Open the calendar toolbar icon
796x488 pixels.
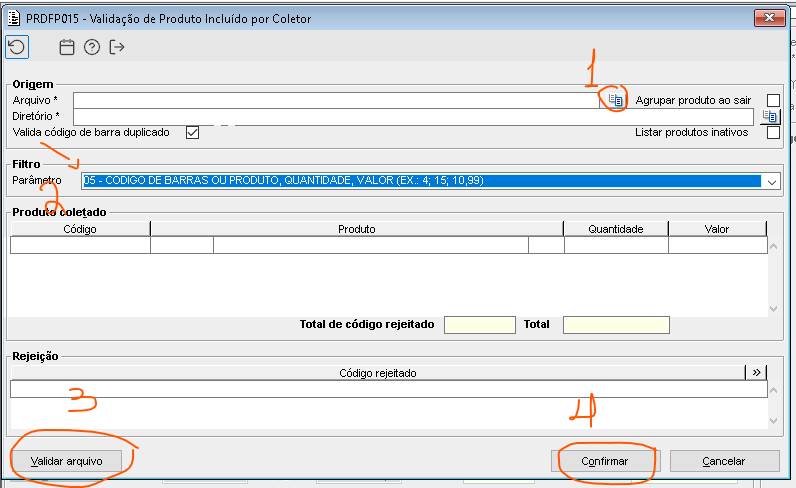(x=67, y=47)
